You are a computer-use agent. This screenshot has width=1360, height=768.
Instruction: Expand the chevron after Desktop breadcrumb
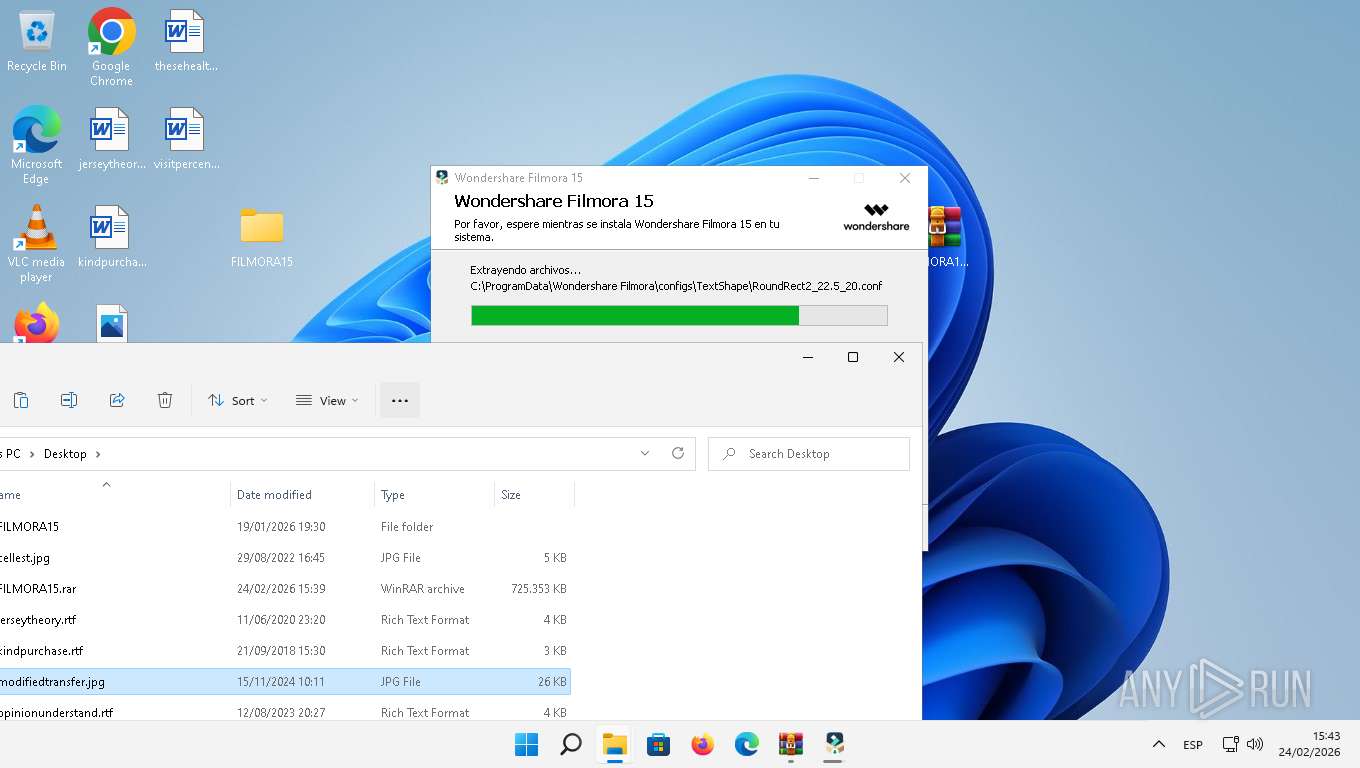(98, 454)
